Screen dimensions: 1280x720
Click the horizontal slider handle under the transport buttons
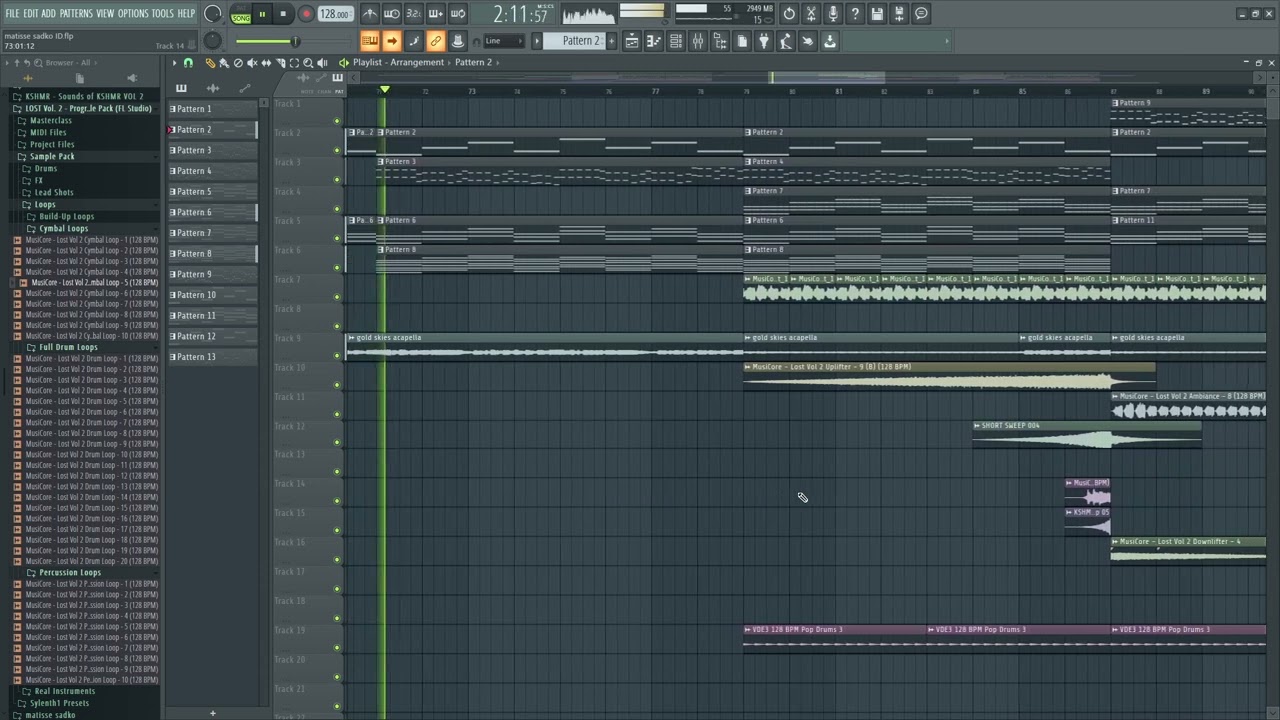point(294,41)
